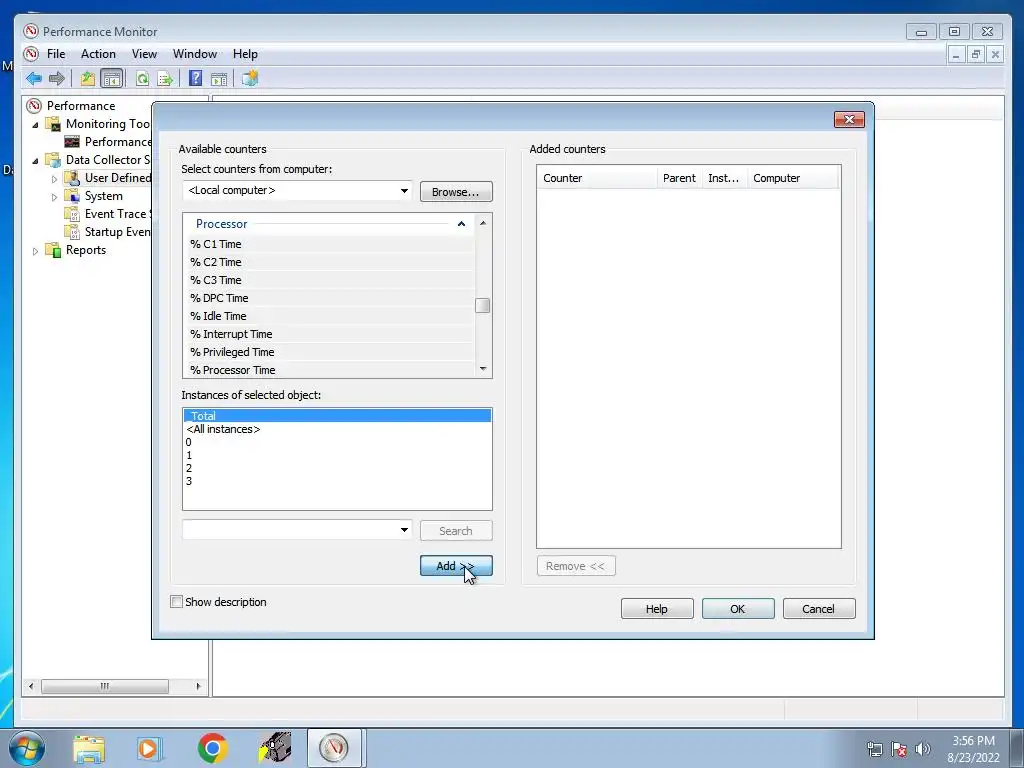Click the Action Center flag tray icon

899,749
